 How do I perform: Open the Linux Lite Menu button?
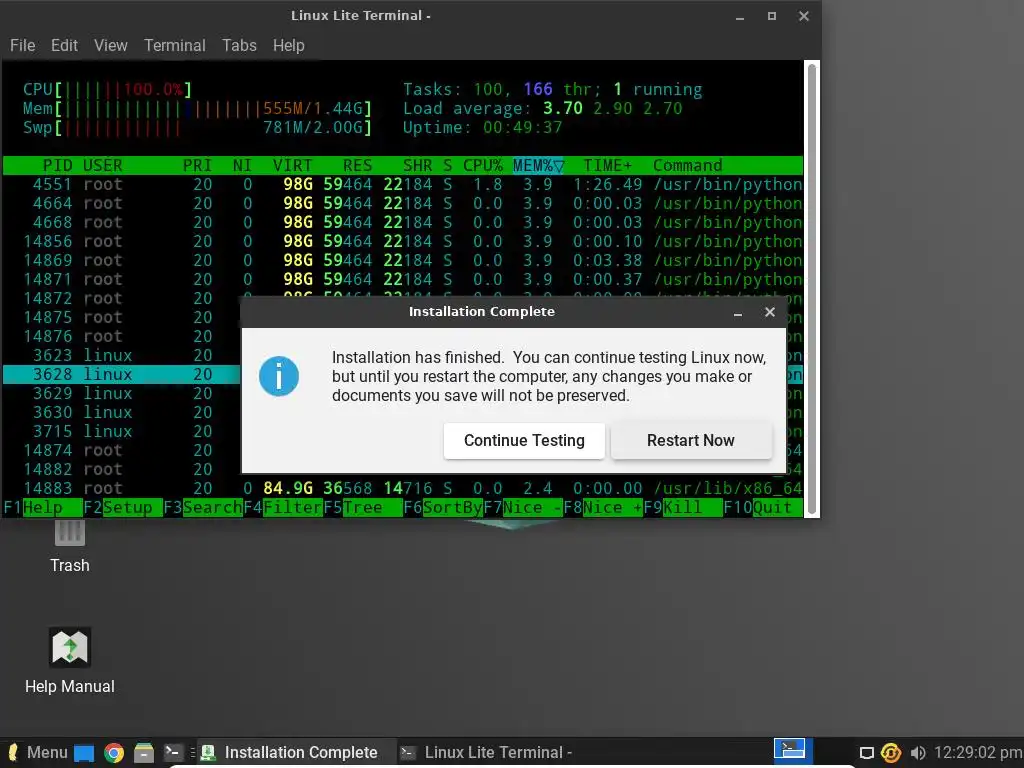coord(37,752)
